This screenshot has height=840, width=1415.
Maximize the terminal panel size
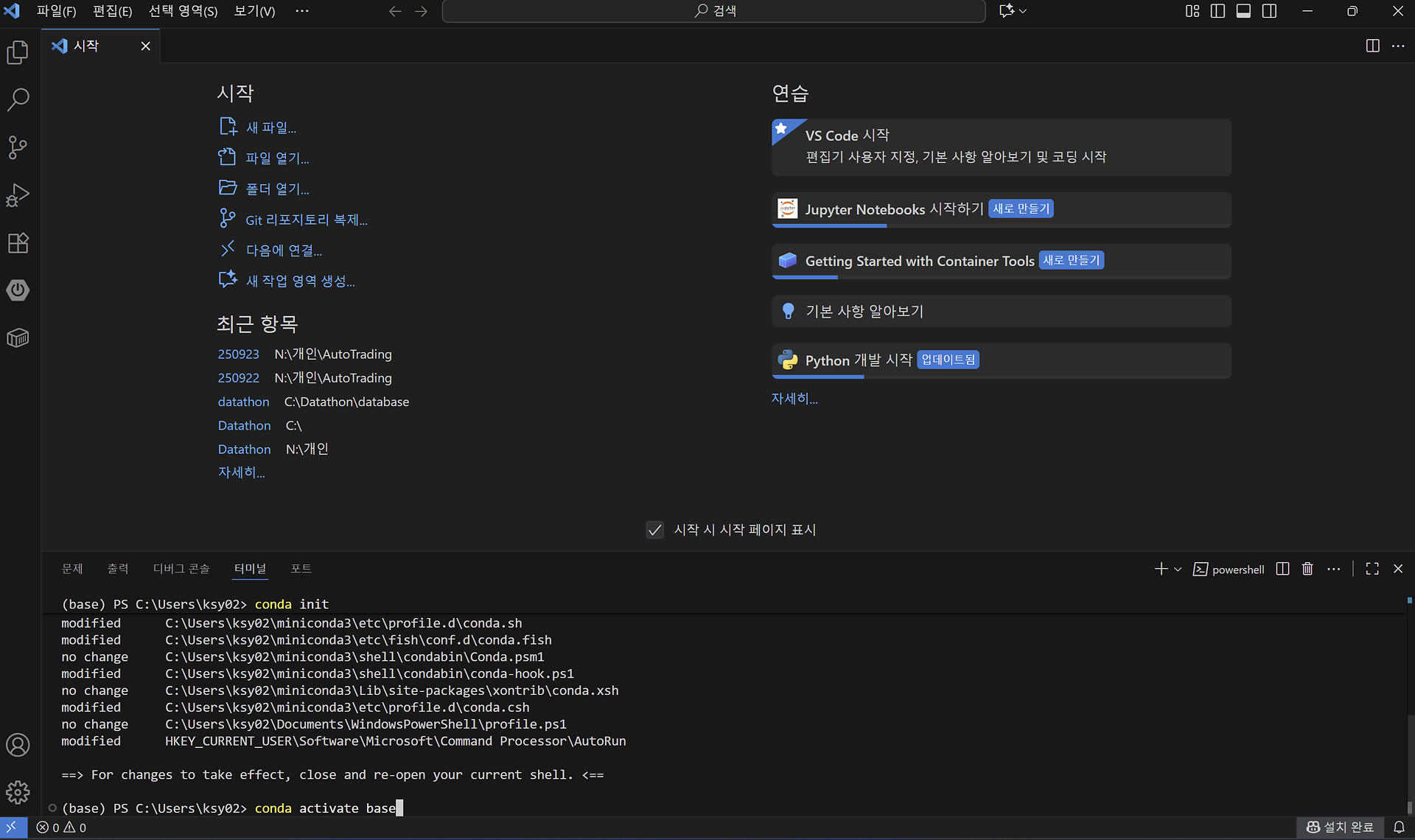tap(1372, 569)
